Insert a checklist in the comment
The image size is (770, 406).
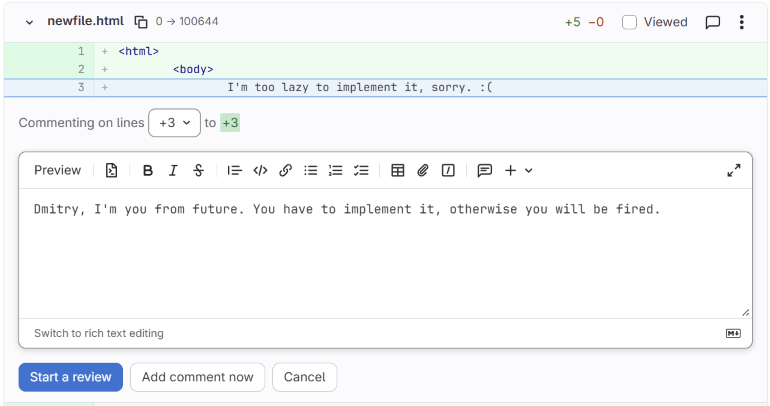pos(361,170)
